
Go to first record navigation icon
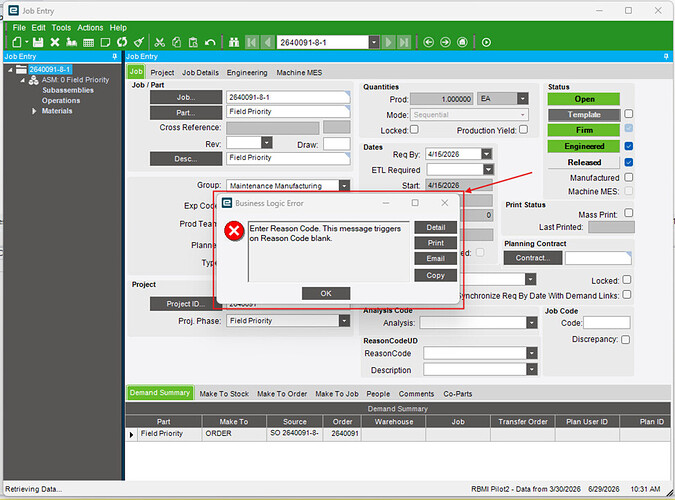click(x=252, y=42)
